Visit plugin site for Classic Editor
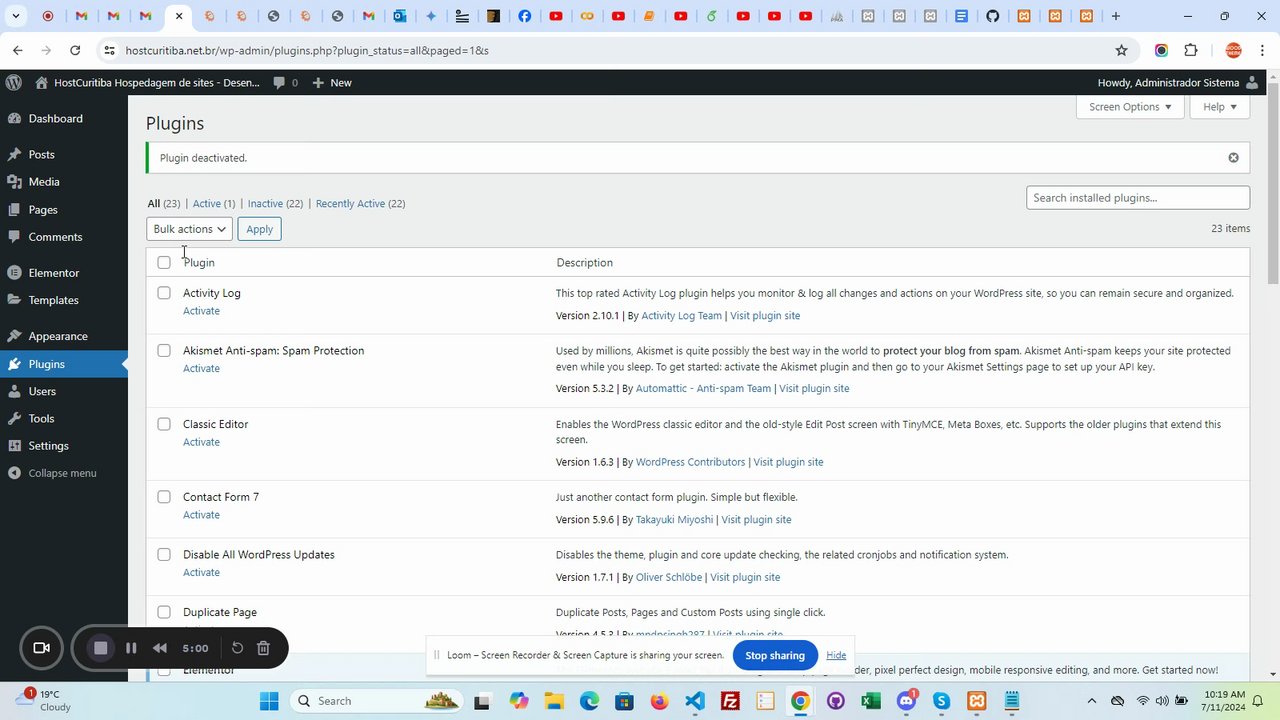The image size is (1280, 720). (788, 462)
